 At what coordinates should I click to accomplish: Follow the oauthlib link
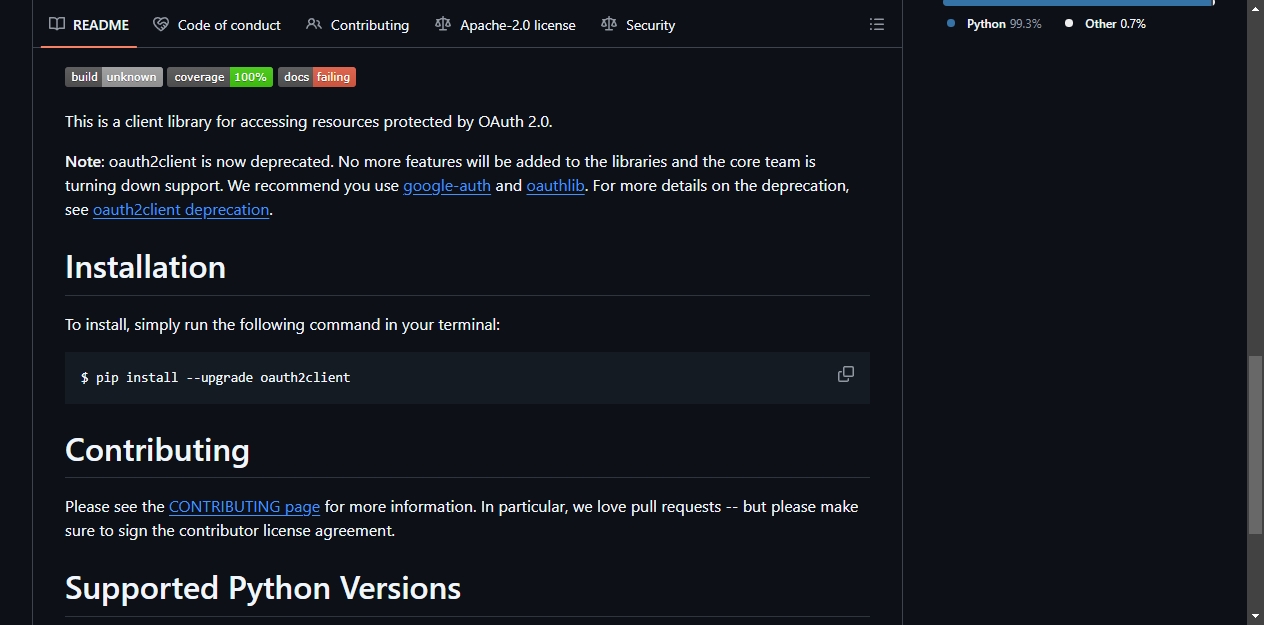tap(556, 186)
